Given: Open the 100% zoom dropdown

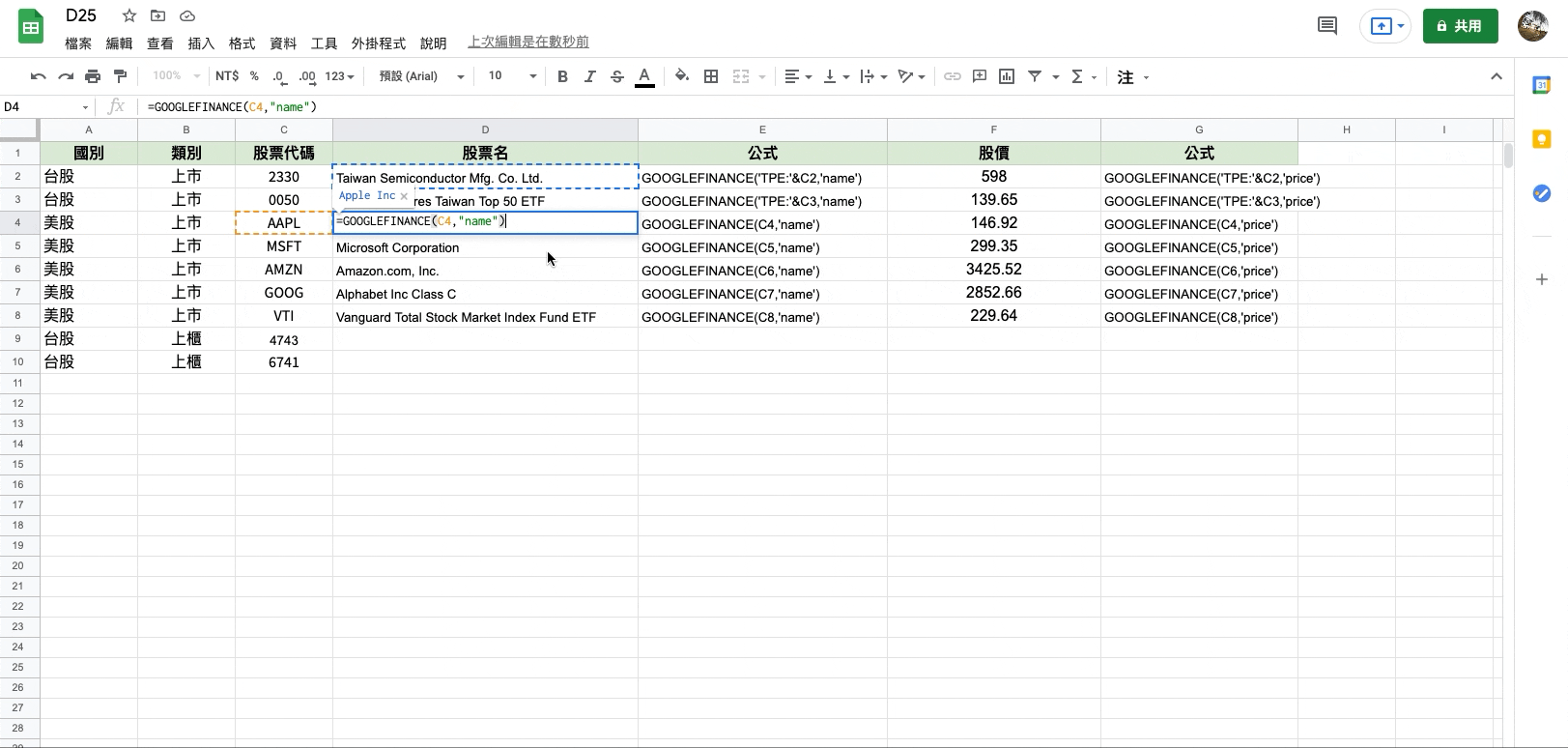Looking at the screenshot, I should [x=176, y=76].
